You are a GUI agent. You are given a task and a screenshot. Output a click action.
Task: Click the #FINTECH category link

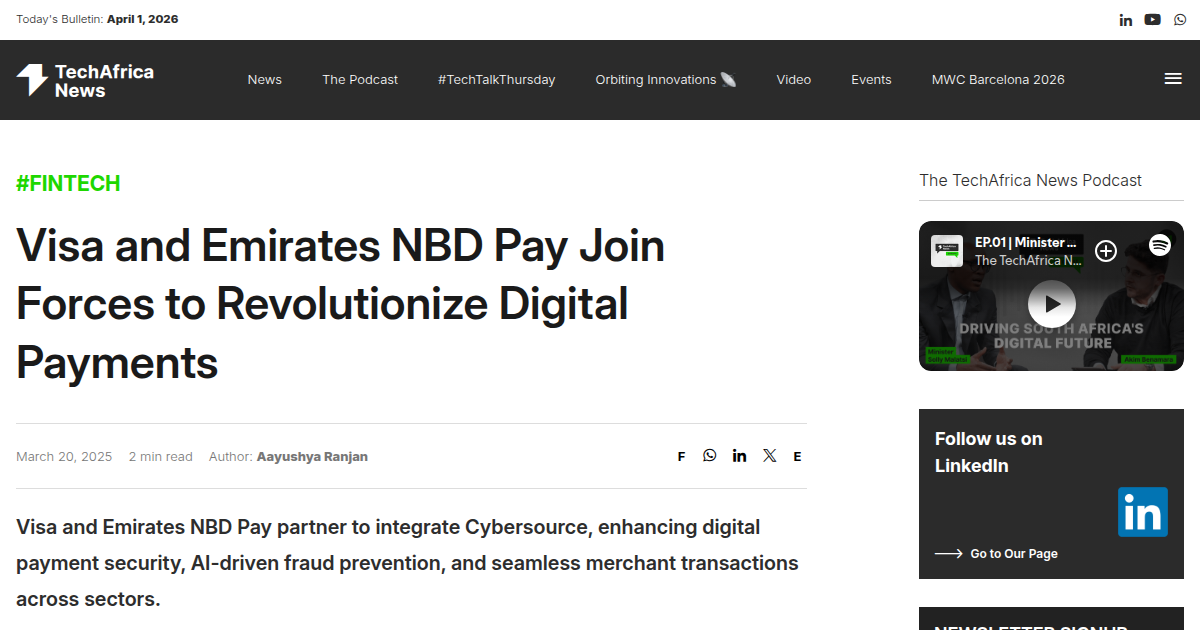click(x=68, y=183)
